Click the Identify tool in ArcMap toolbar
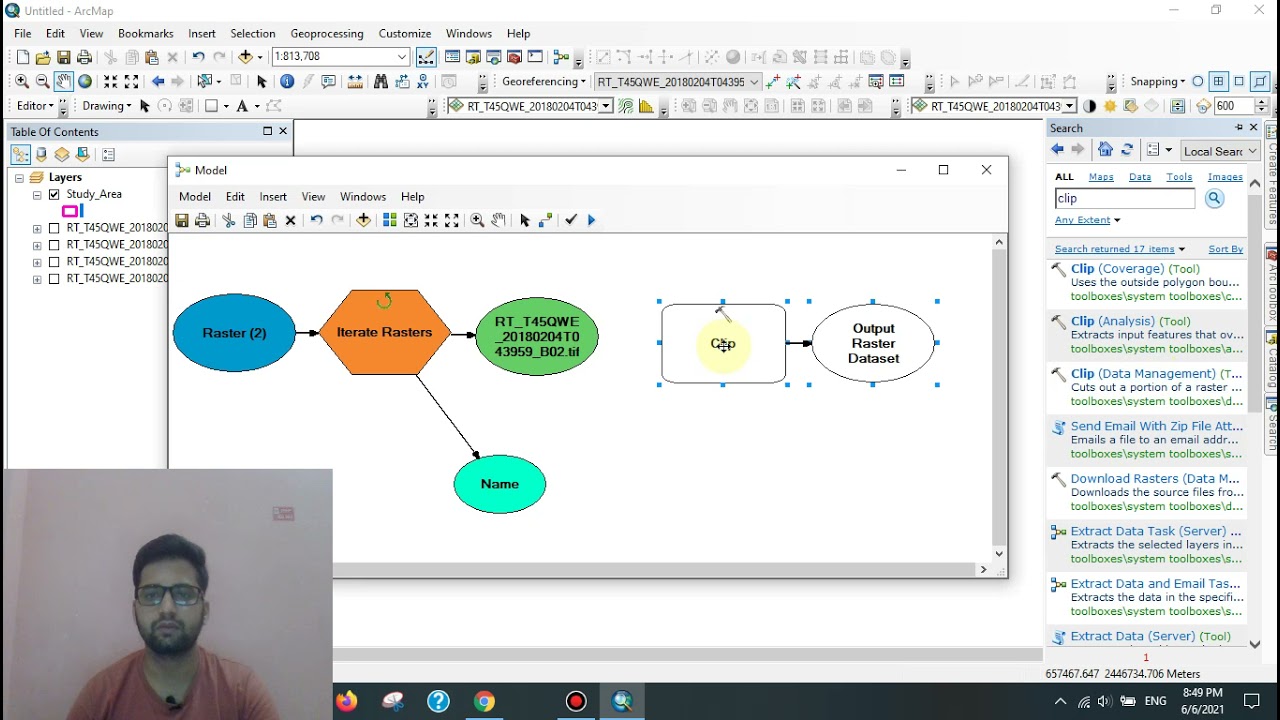 pyautogui.click(x=287, y=81)
